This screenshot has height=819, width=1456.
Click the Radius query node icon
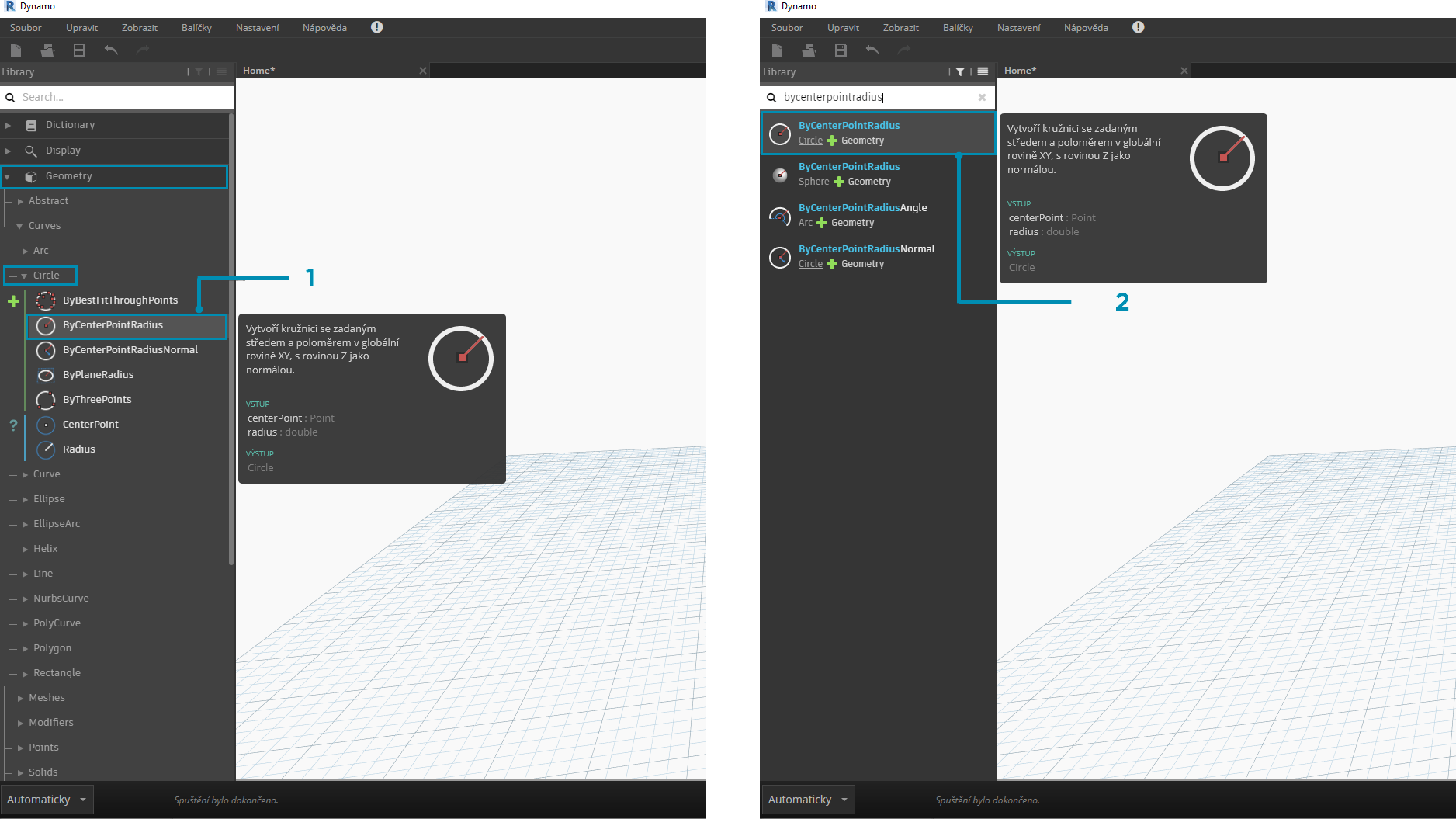46,449
